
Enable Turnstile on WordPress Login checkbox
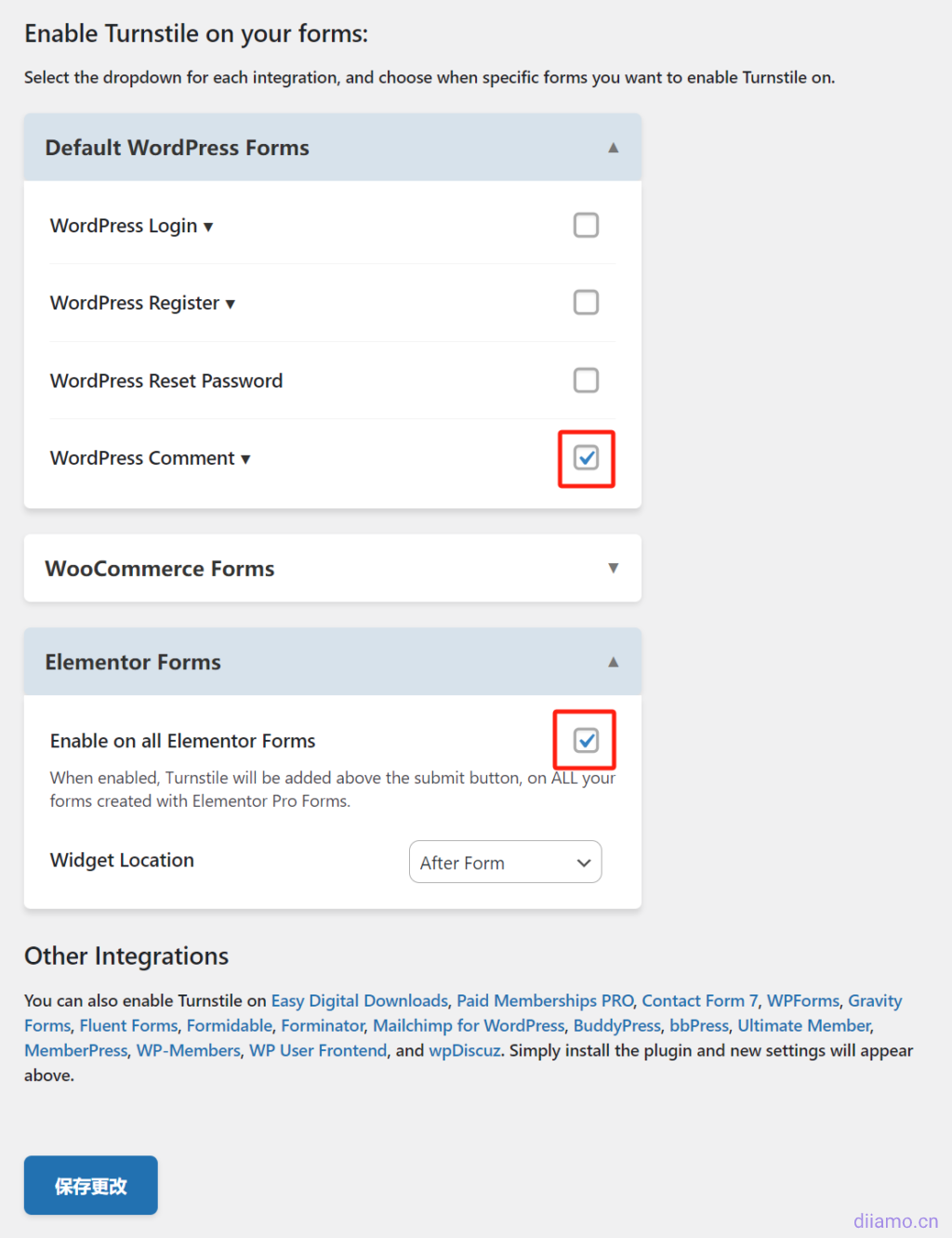point(586,225)
